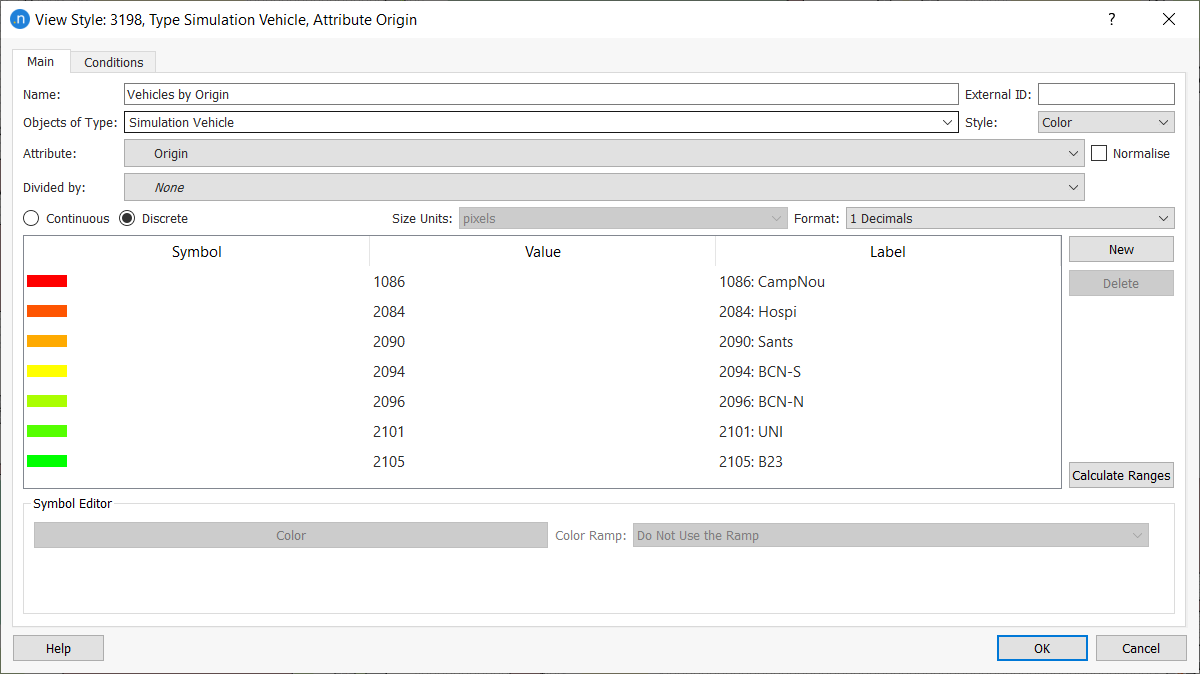Click the New button
The width and height of the screenshot is (1200, 674).
(1121, 250)
